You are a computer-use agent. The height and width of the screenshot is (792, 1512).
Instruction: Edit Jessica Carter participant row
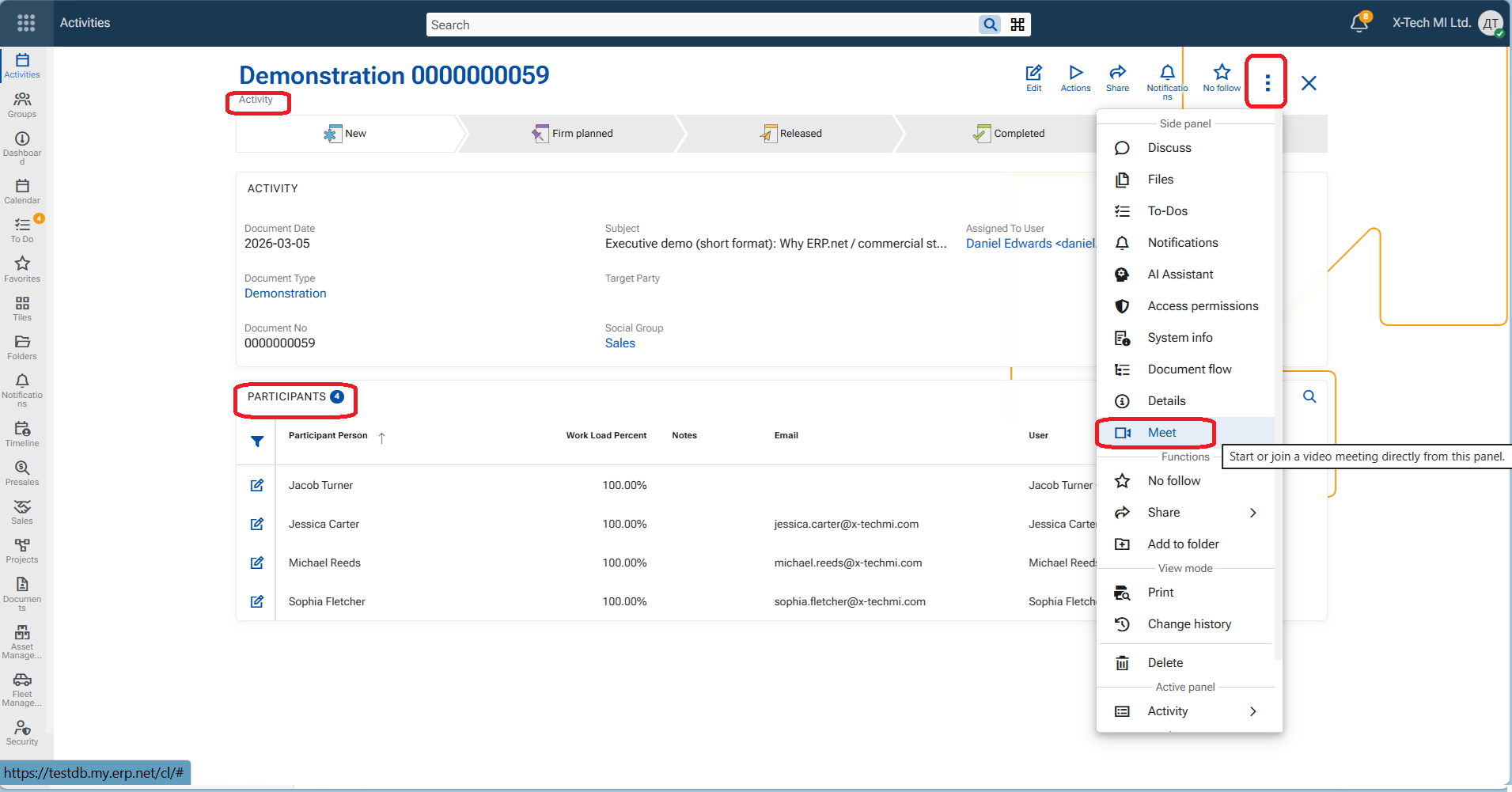[257, 524]
